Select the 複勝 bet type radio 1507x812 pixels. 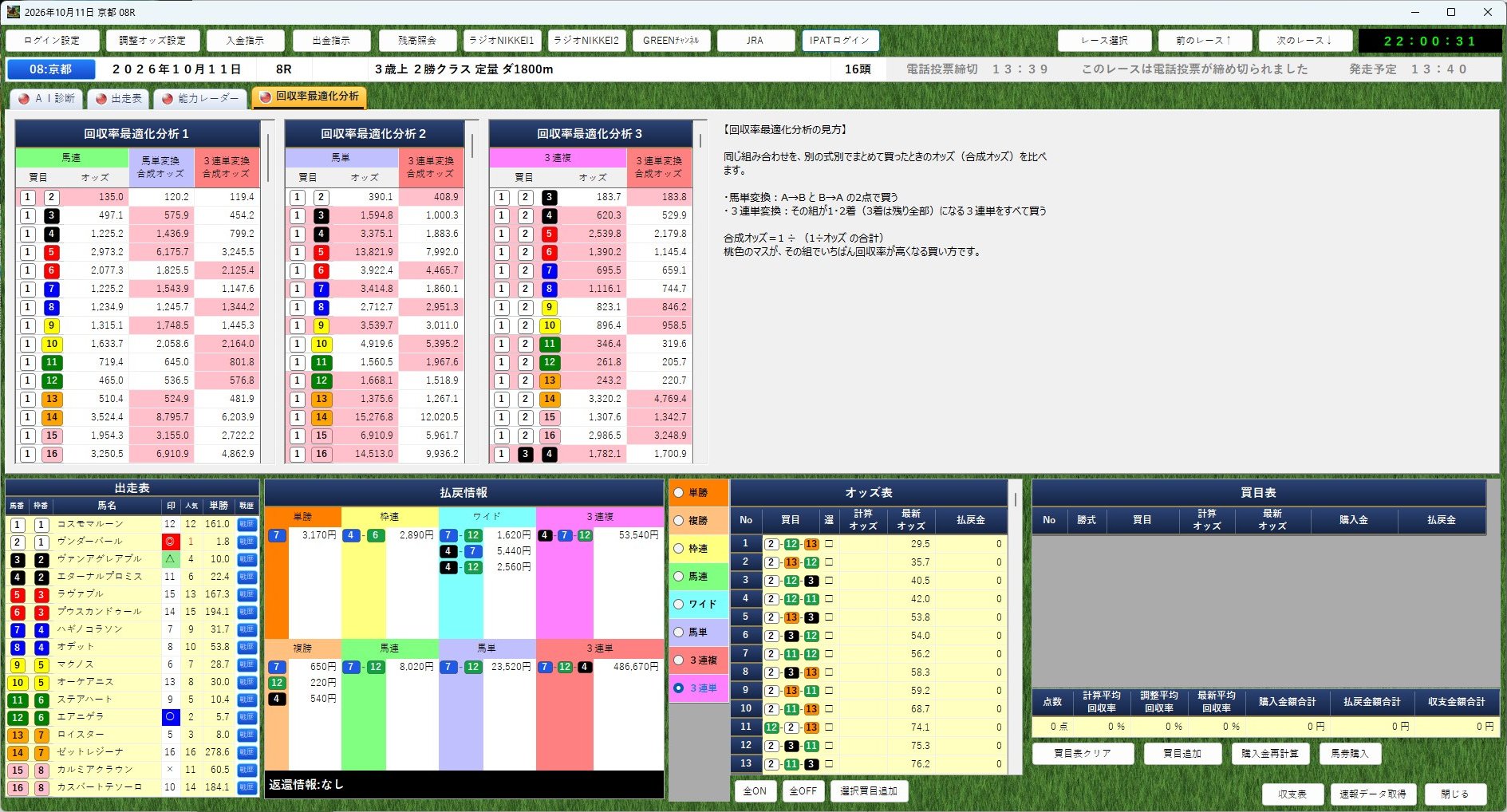(x=679, y=521)
